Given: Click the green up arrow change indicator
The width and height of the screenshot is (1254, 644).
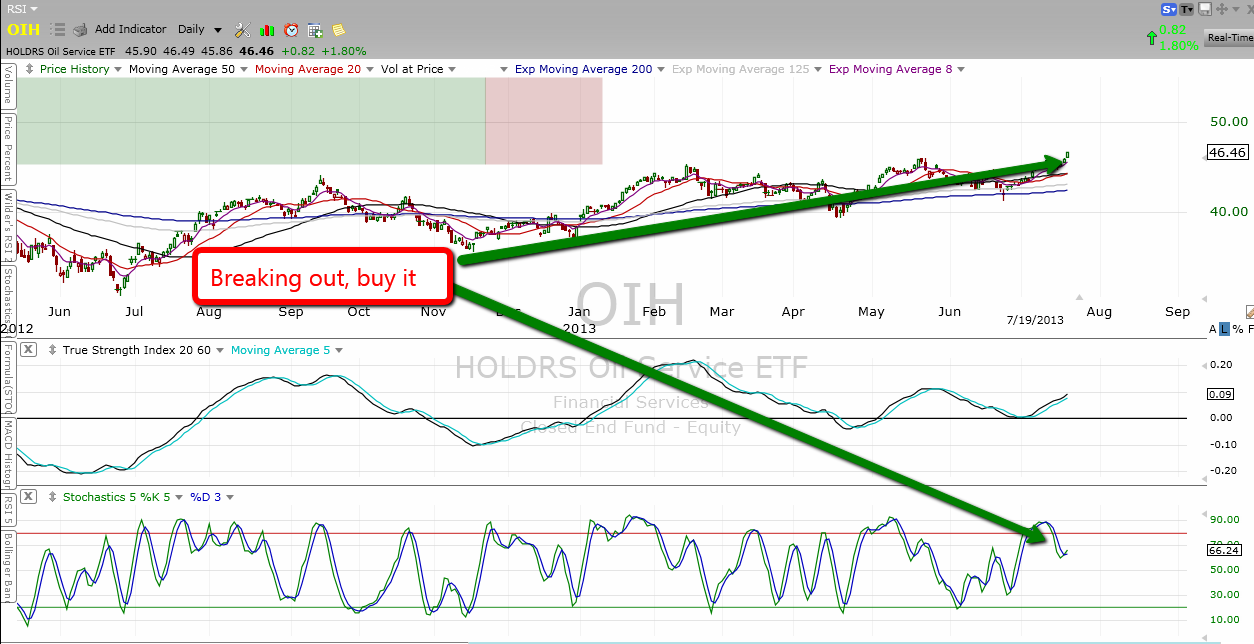Looking at the screenshot, I should [1152, 38].
